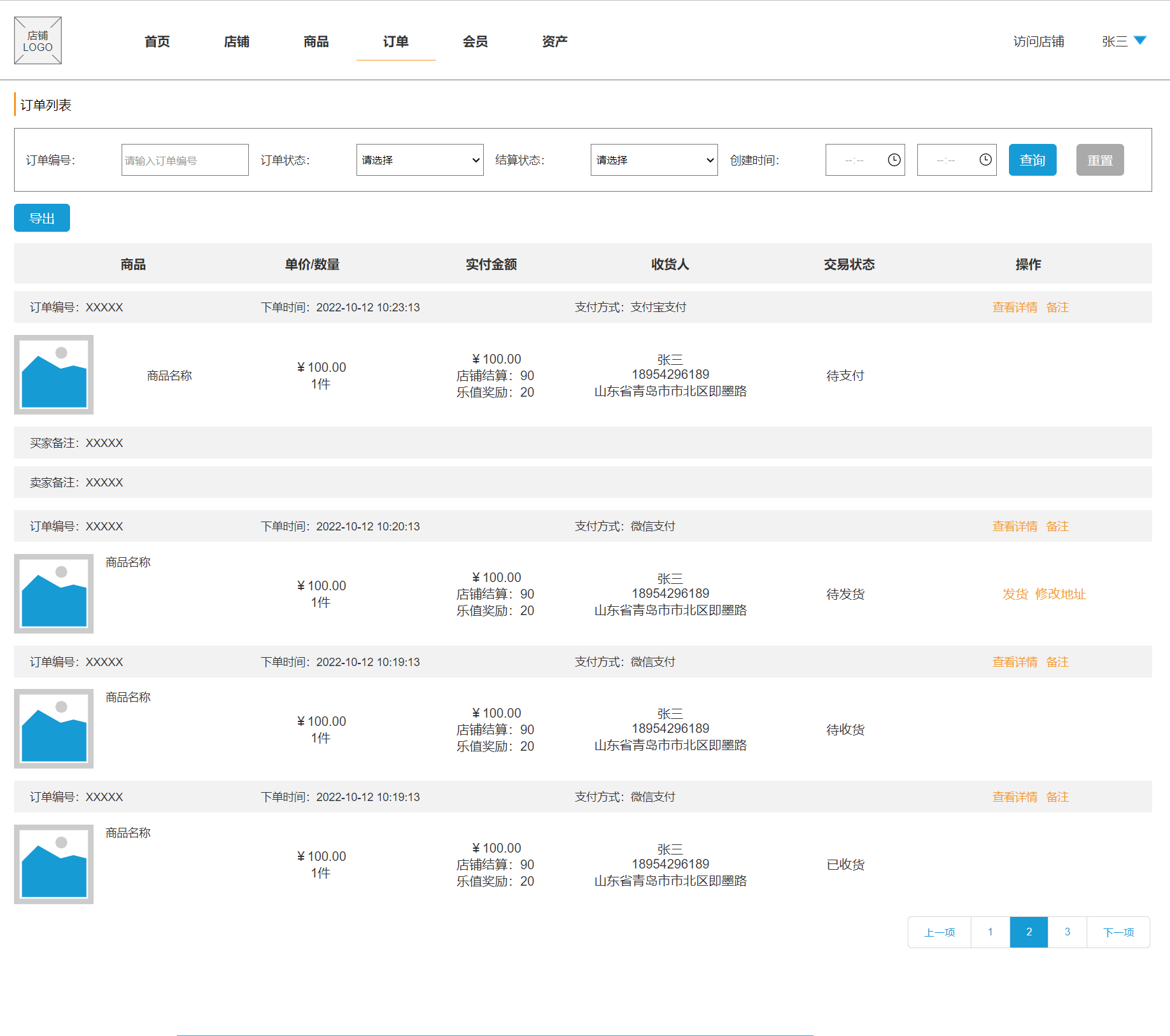Click the 已收货 status text
The height and width of the screenshot is (1036, 1170).
point(845,865)
